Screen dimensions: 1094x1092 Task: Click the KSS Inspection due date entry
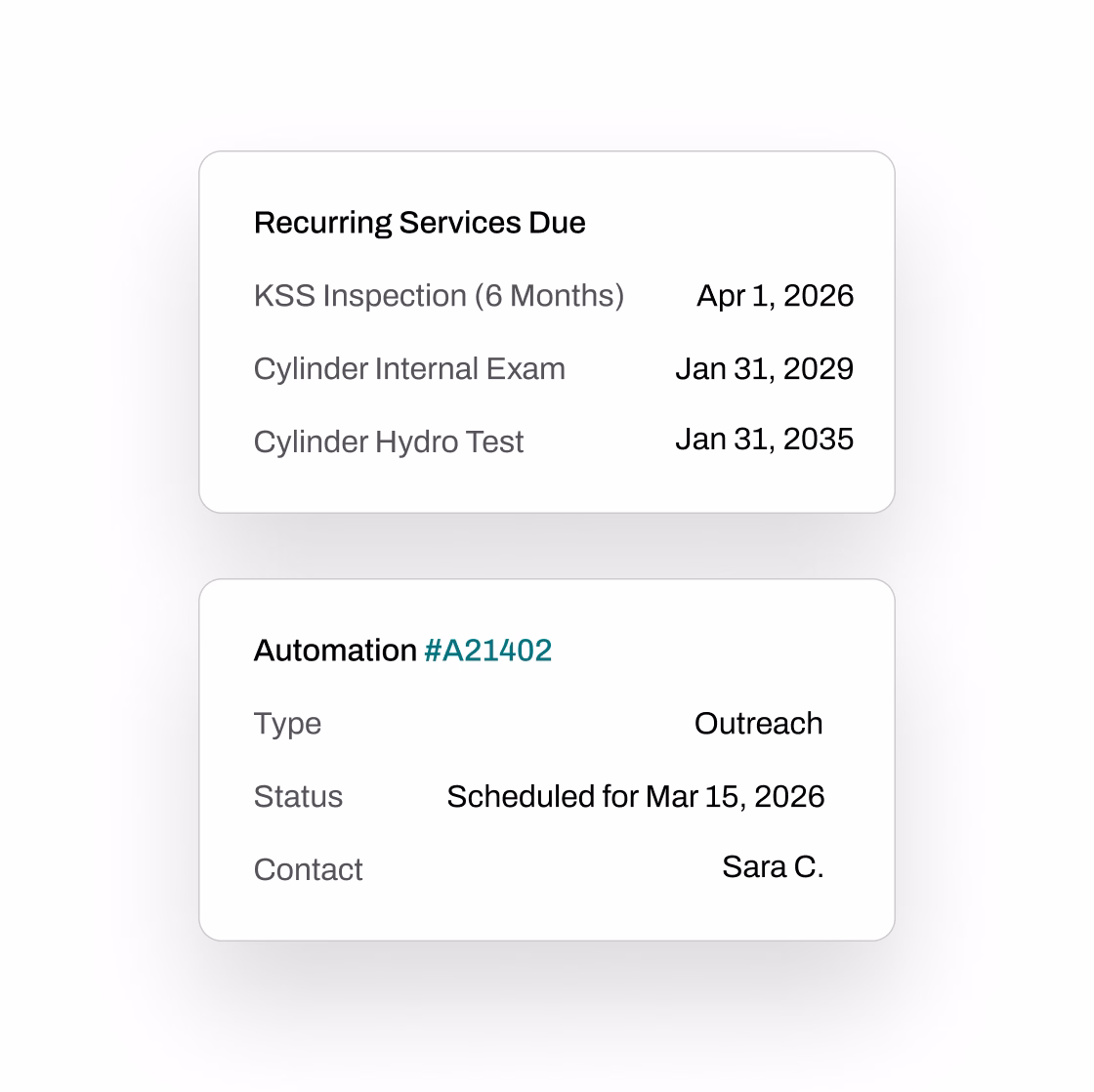pyautogui.click(x=776, y=295)
